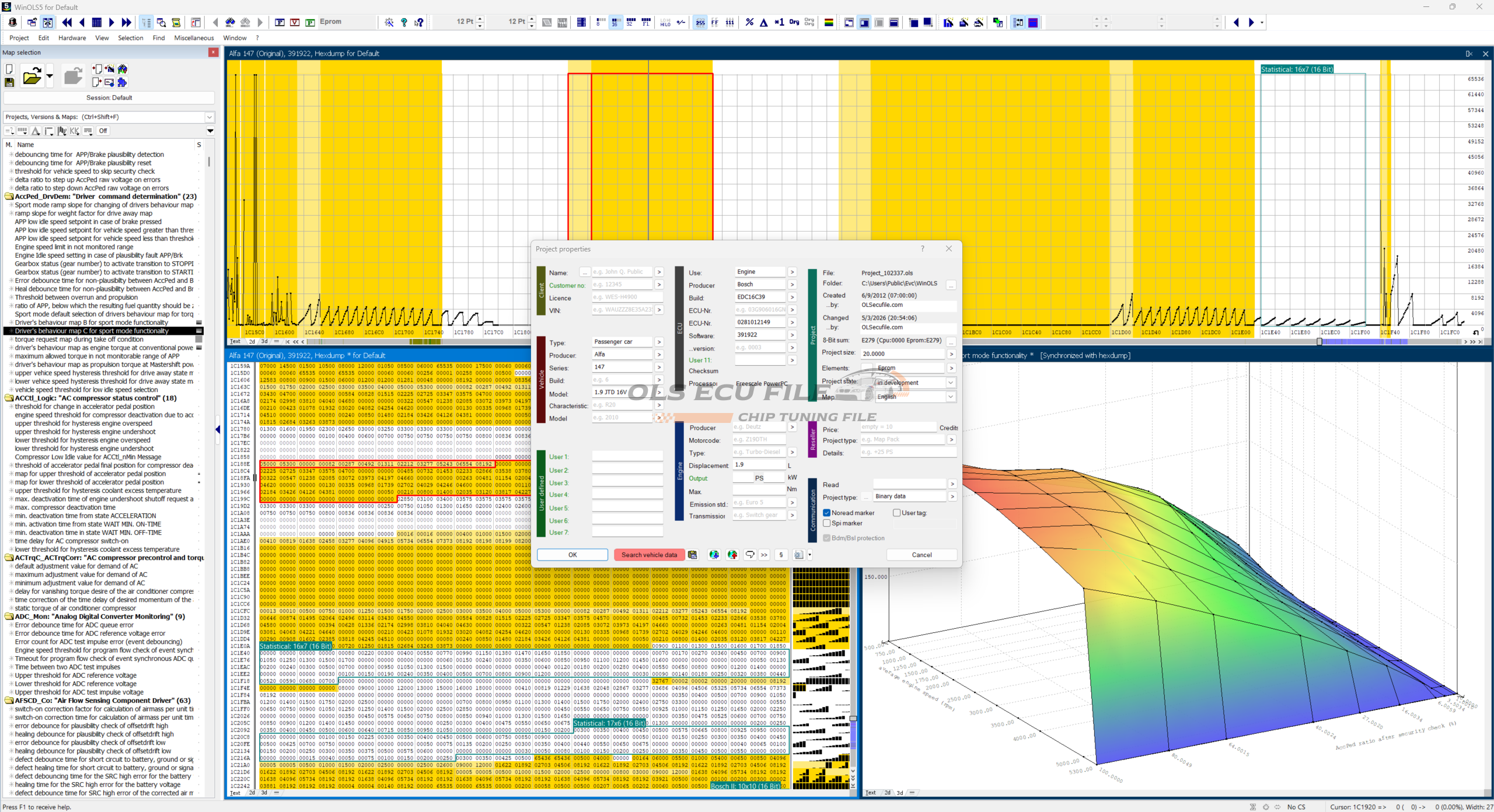Click the double-right fast-forward arrows in the toolbar
The width and height of the screenshot is (1494, 812).
coord(126,22)
